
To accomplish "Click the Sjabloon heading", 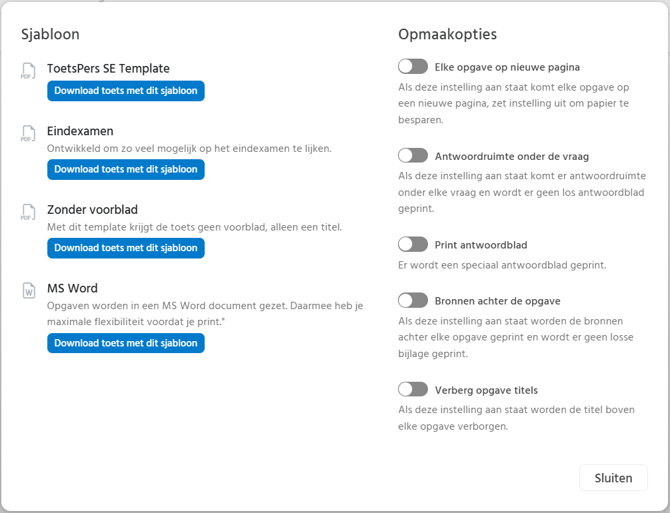I will 50,34.
